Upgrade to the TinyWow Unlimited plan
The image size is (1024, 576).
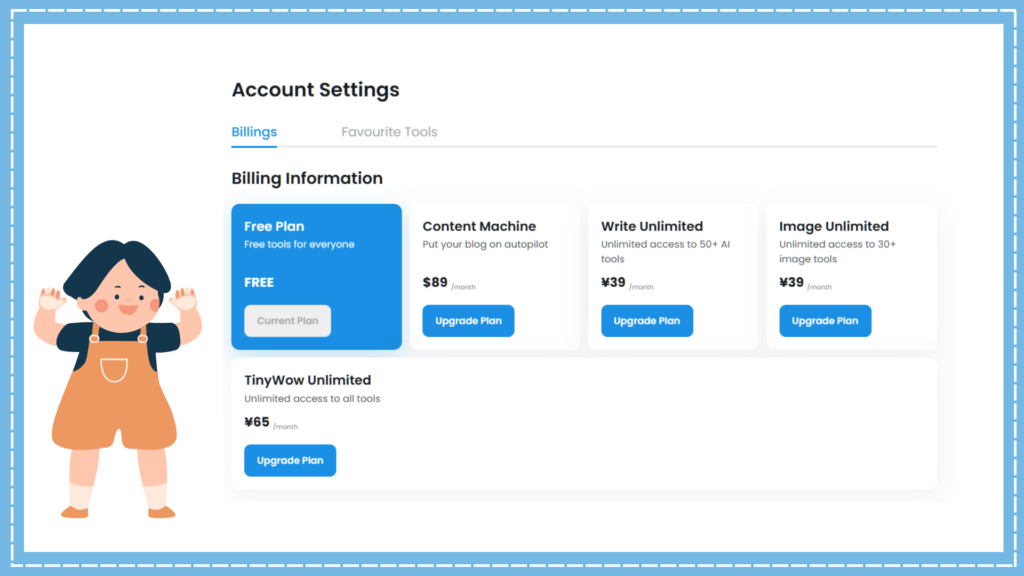(x=290, y=460)
